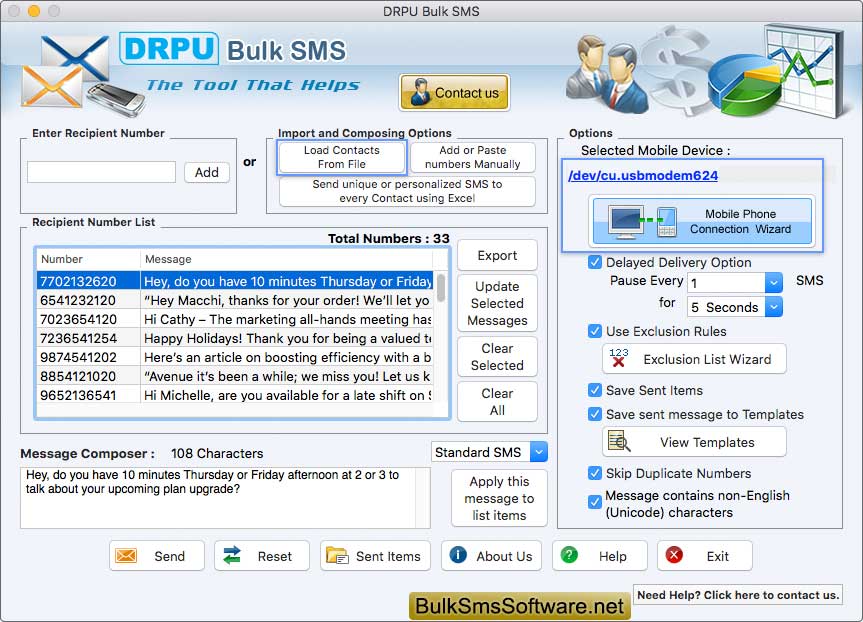The image size is (863, 622).
Task: Click the BulkSmsSoftware.net banner
Action: click(x=520, y=606)
